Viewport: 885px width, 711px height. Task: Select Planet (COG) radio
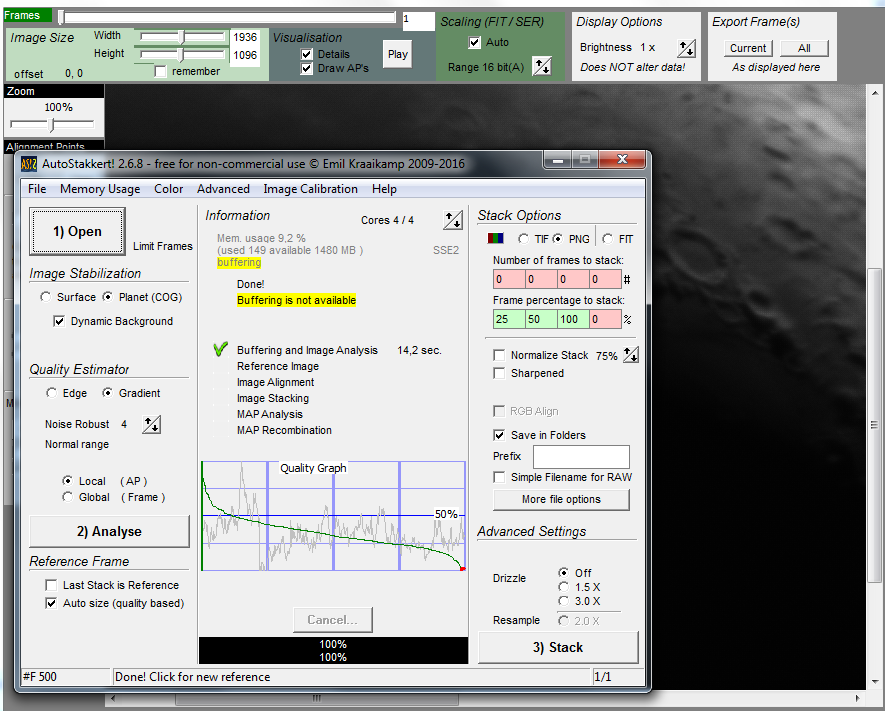[107, 297]
